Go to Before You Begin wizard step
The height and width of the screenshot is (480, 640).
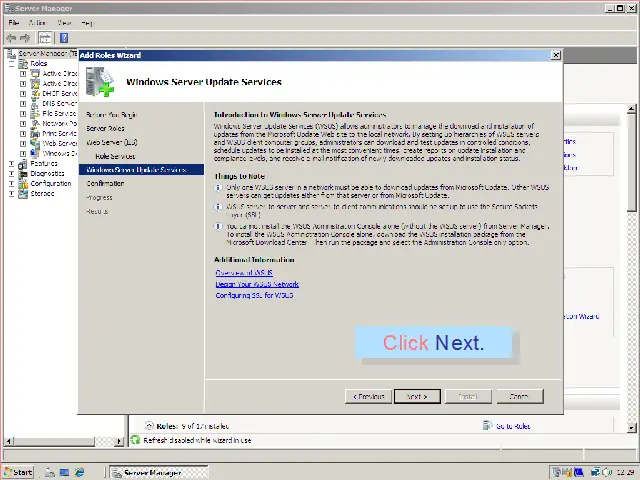pyautogui.click(x=112, y=115)
